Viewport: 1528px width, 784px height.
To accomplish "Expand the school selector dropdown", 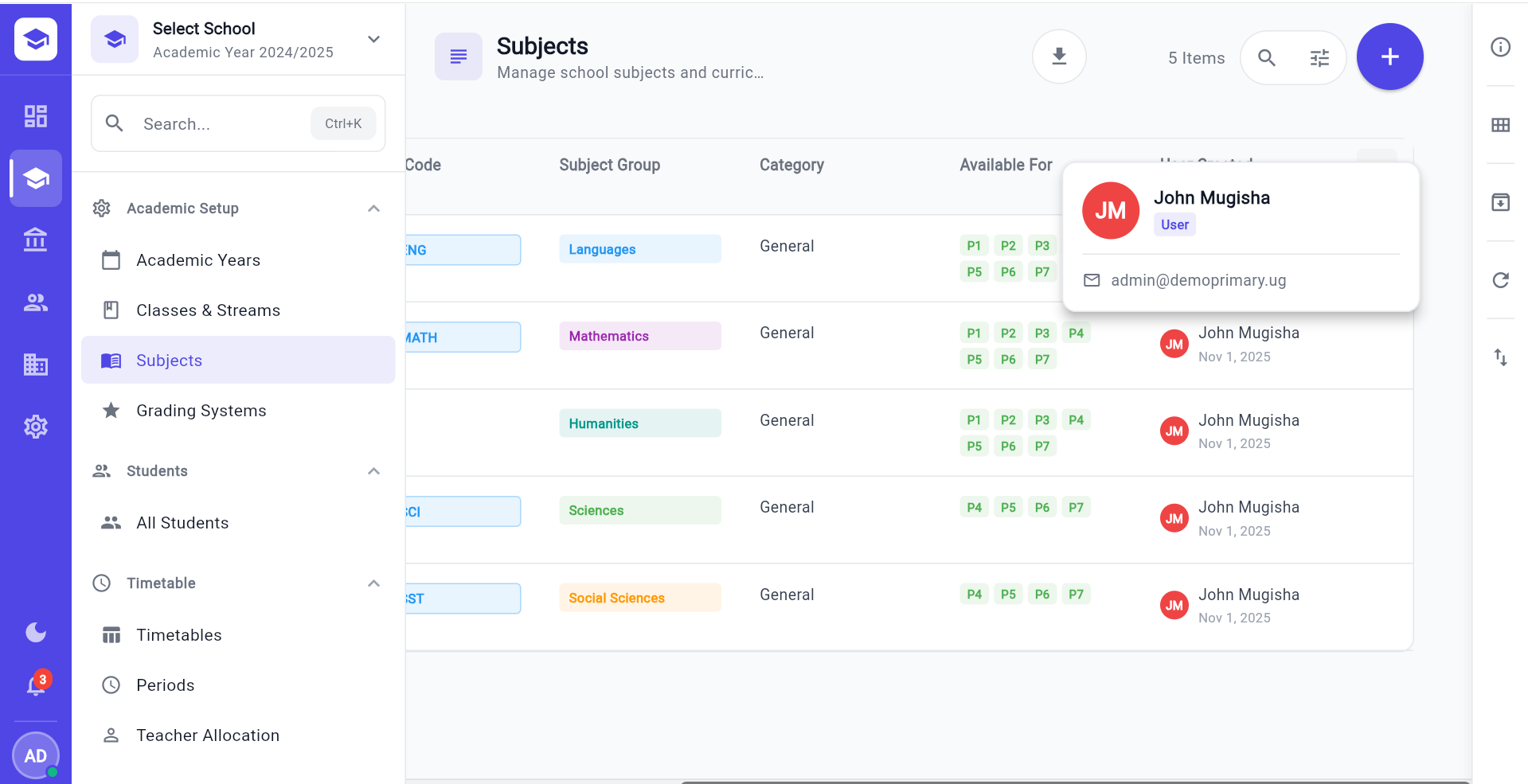I will tap(373, 39).
